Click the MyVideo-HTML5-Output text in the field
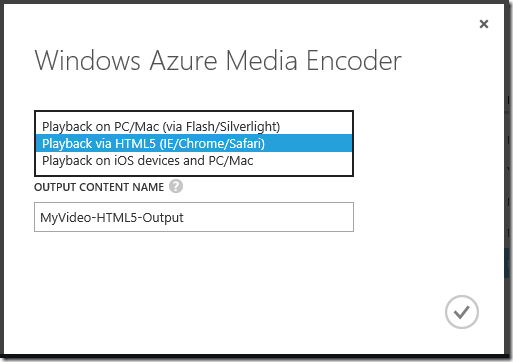The height and width of the screenshot is (362, 513). [x=112, y=218]
